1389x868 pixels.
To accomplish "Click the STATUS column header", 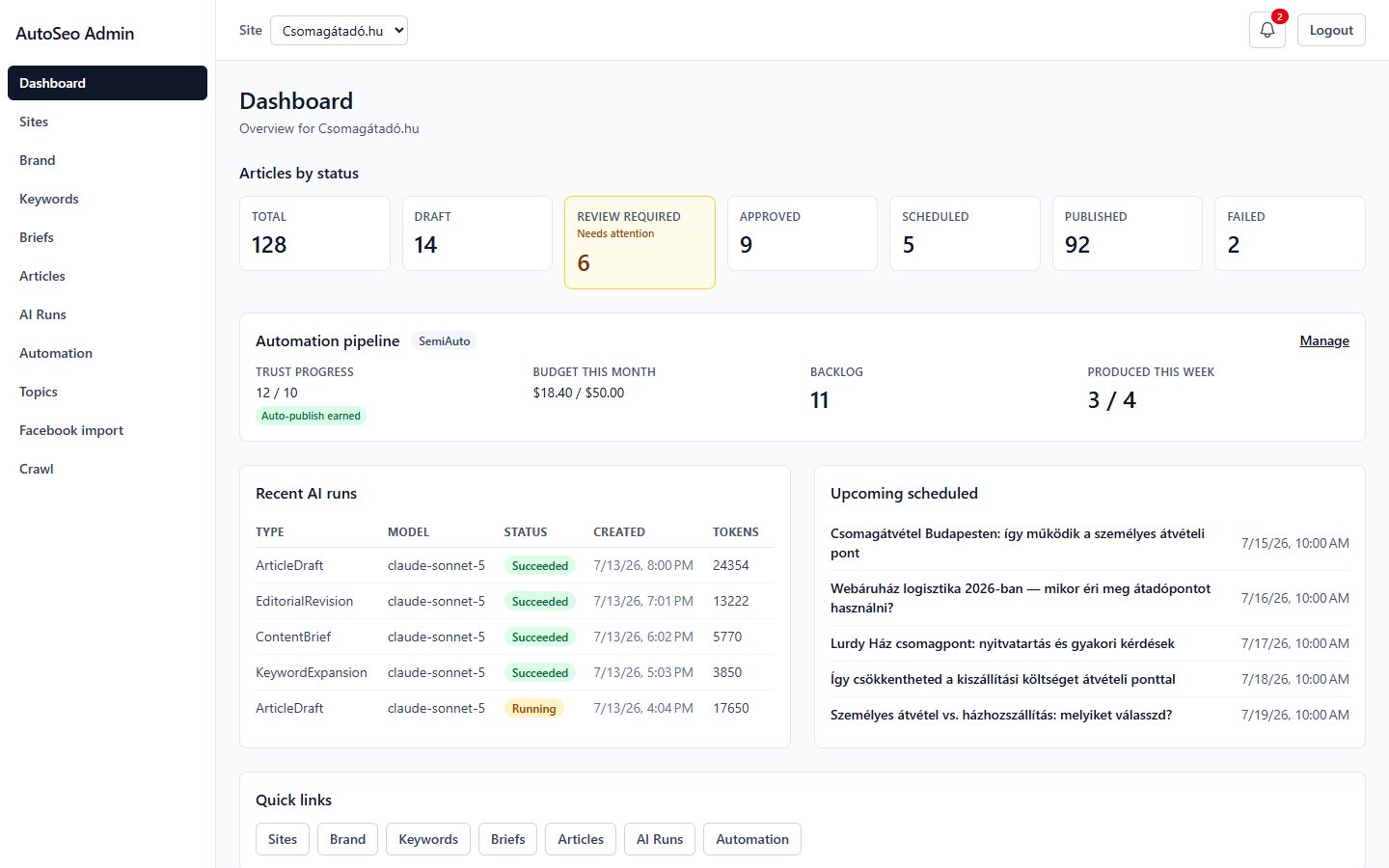I will (526, 532).
